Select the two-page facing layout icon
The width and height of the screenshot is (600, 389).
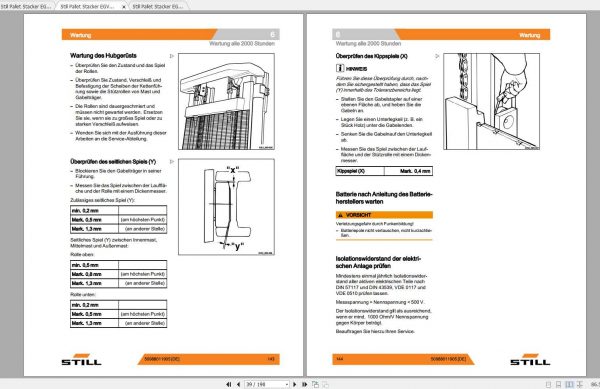569,384
